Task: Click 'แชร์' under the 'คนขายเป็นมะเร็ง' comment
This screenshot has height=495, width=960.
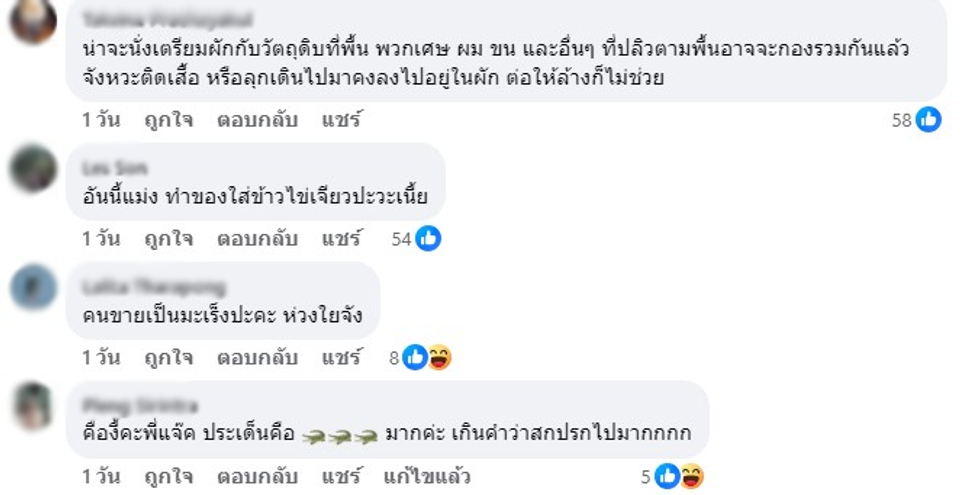Action: coord(341,357)
